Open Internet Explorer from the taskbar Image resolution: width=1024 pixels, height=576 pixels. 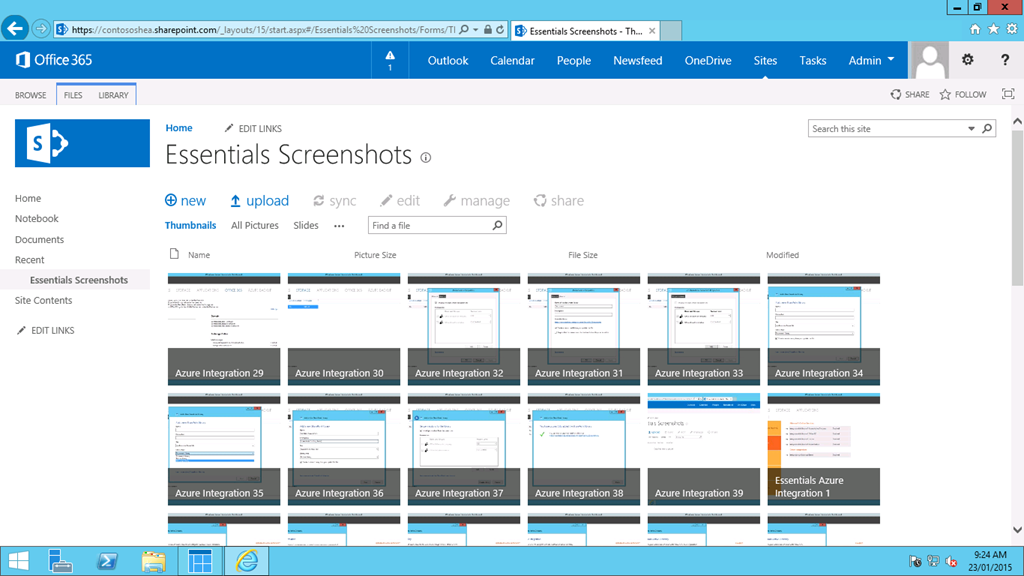(246, 561)
